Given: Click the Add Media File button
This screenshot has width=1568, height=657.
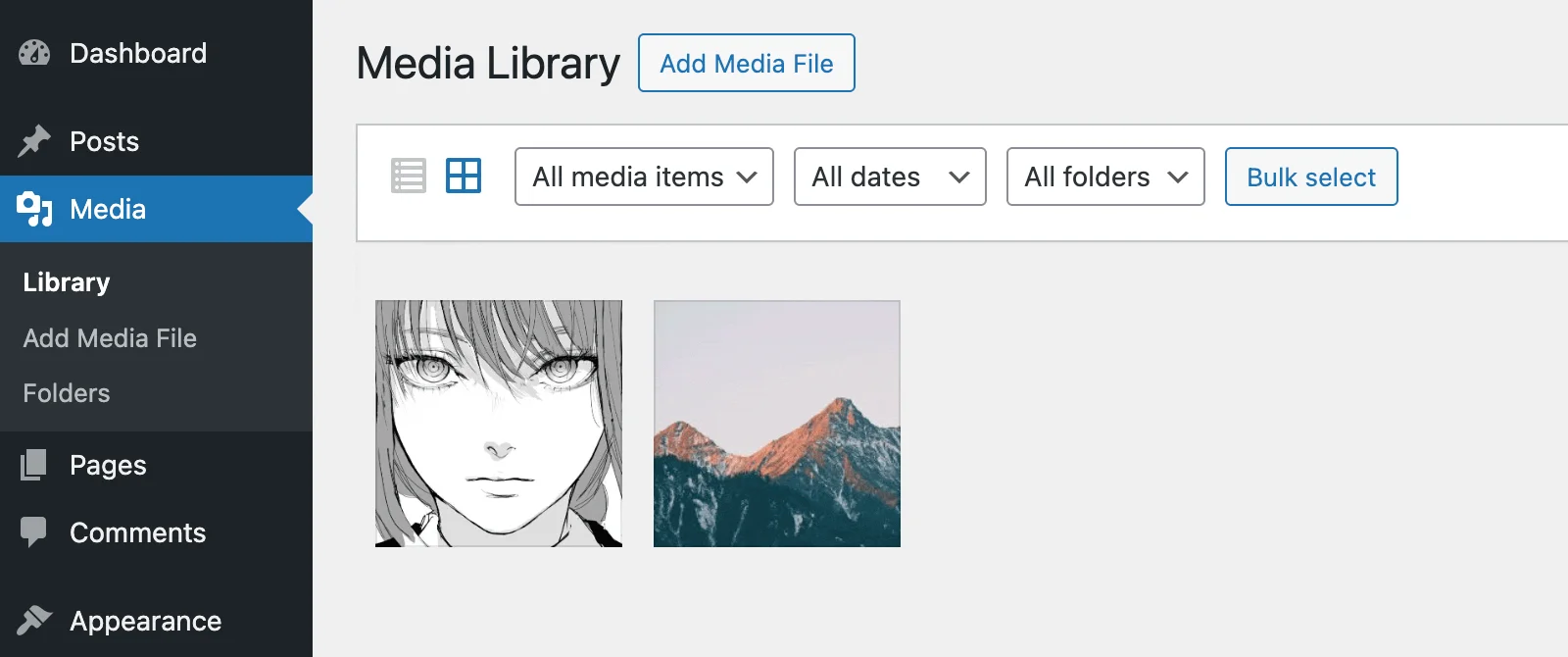Looking at the screenshot, I should tap(746, 63).
